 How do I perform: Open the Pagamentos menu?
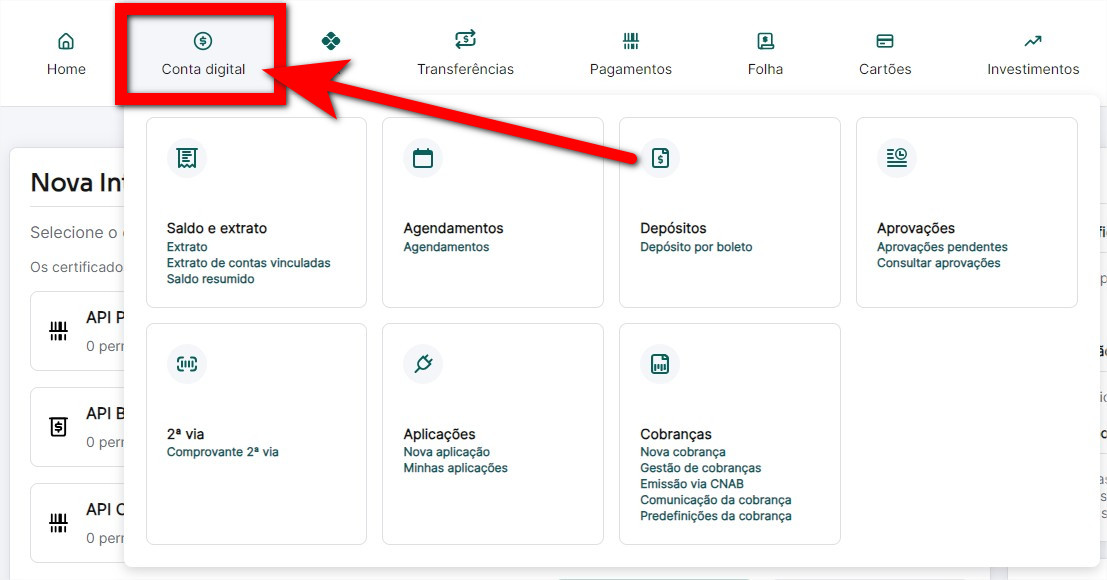630,54
